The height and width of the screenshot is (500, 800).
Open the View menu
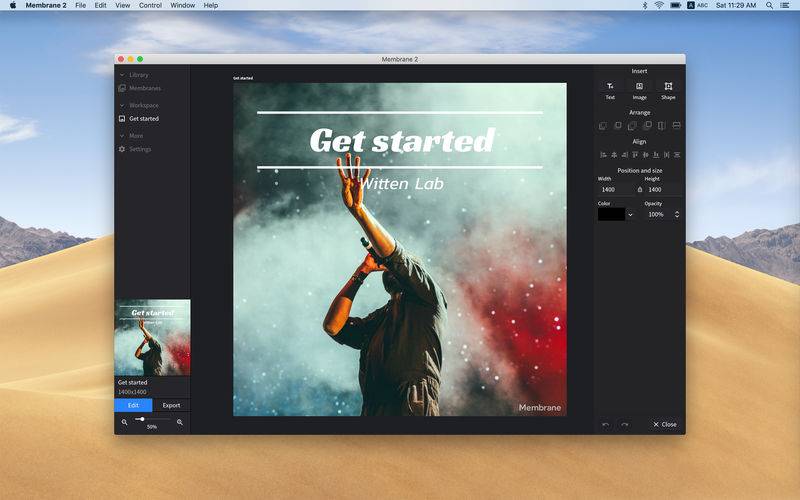tap(122, 5)
